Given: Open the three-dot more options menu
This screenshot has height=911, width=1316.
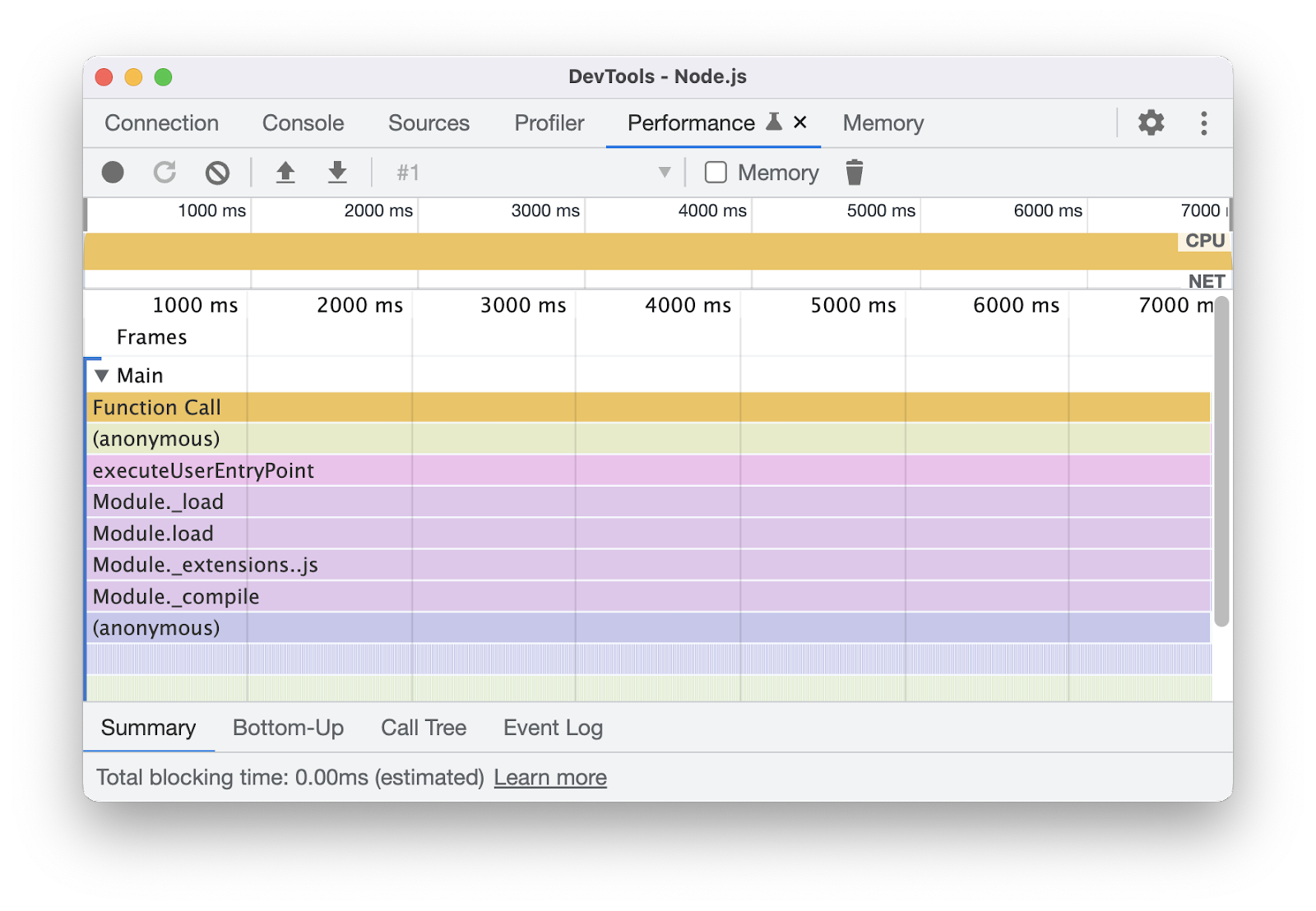Looking at the screenshot, I should pyautogui.click(x=1203, y=123).
